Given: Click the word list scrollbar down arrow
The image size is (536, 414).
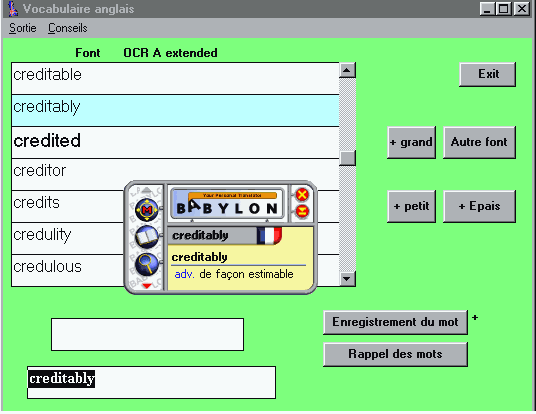Looking at the screenshot, I should tap(347, 279).
